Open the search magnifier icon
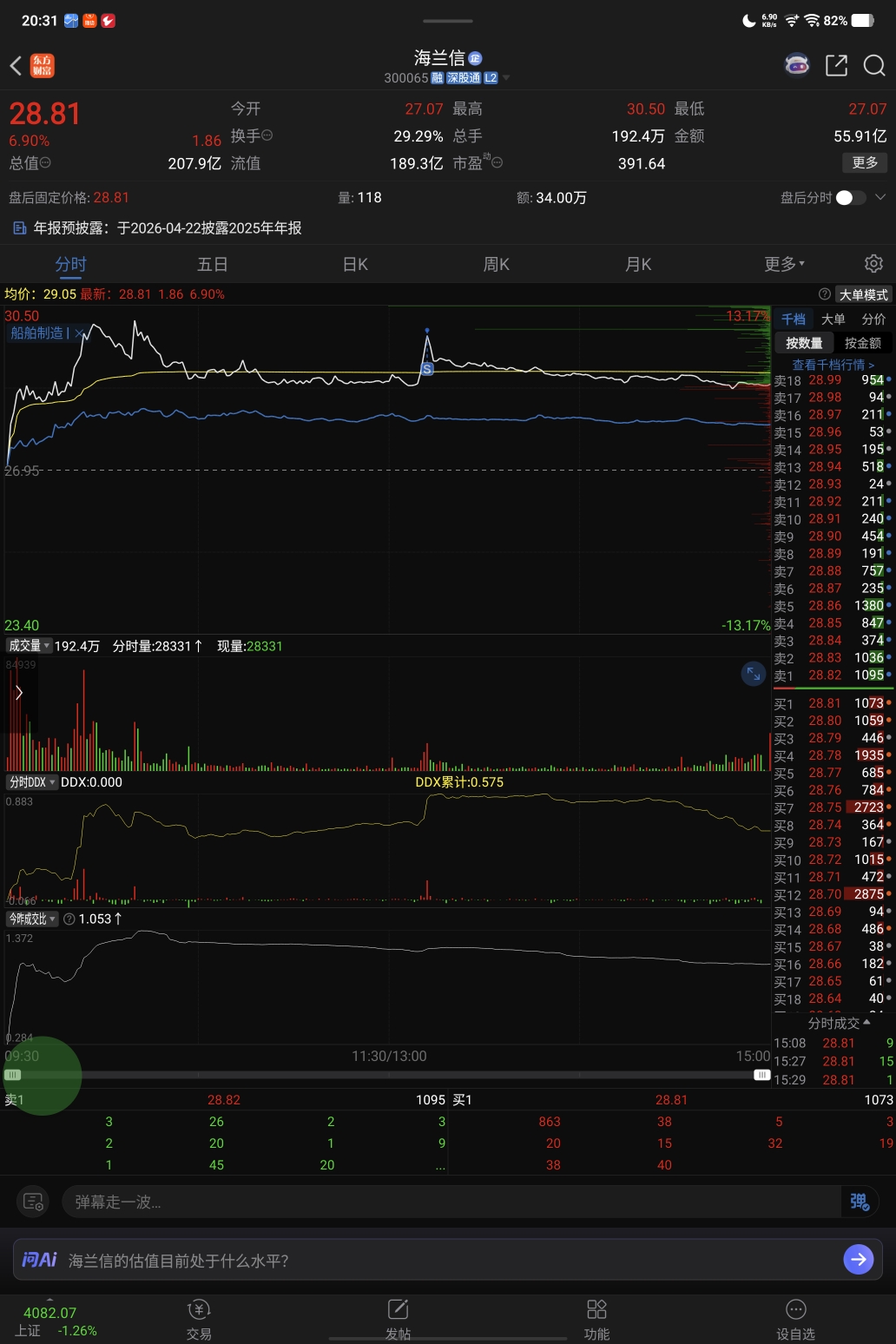Screen dimensions: 896x1344 pyautogui.click(x=873, y=65)
